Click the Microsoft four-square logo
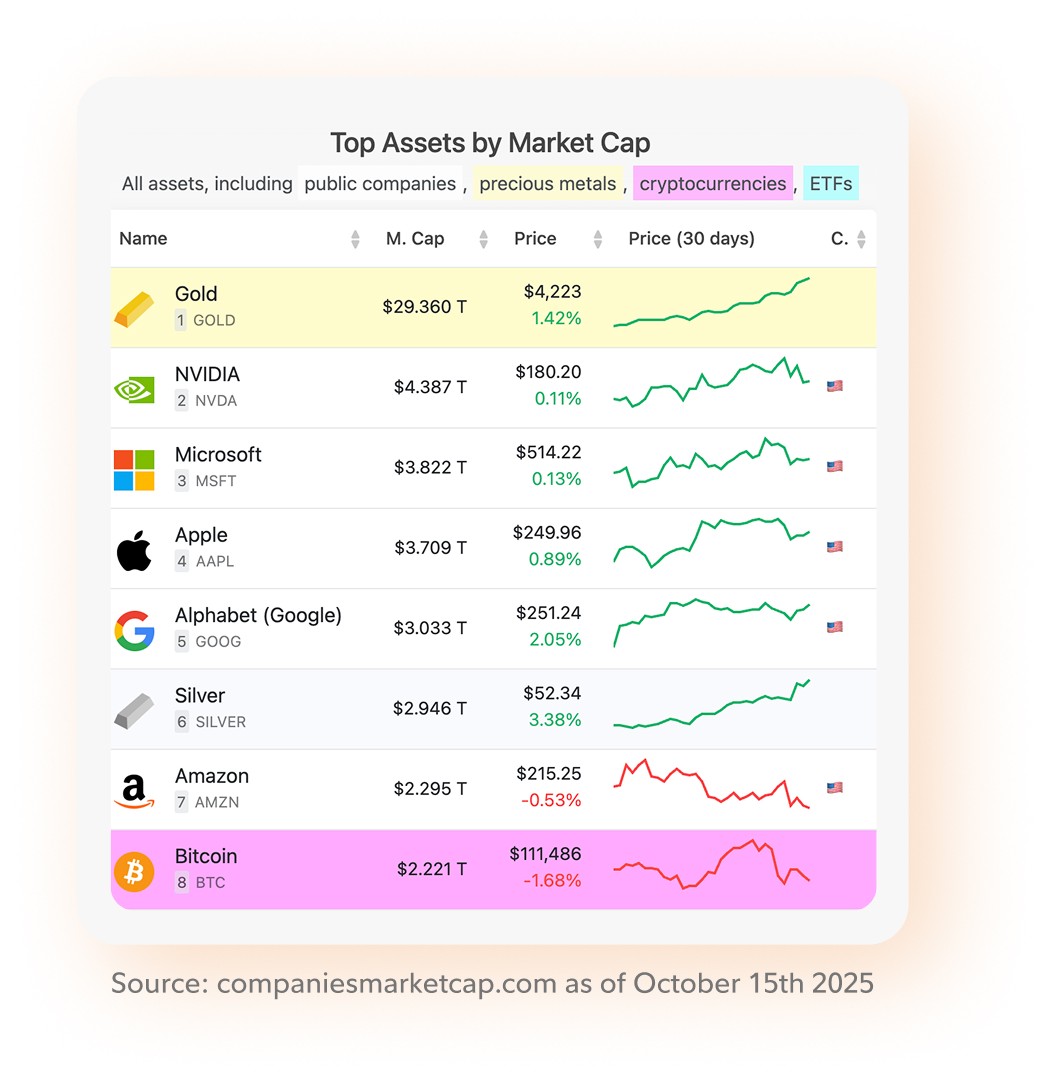Screen dimensions: 1047x1083 pos(134,467)
